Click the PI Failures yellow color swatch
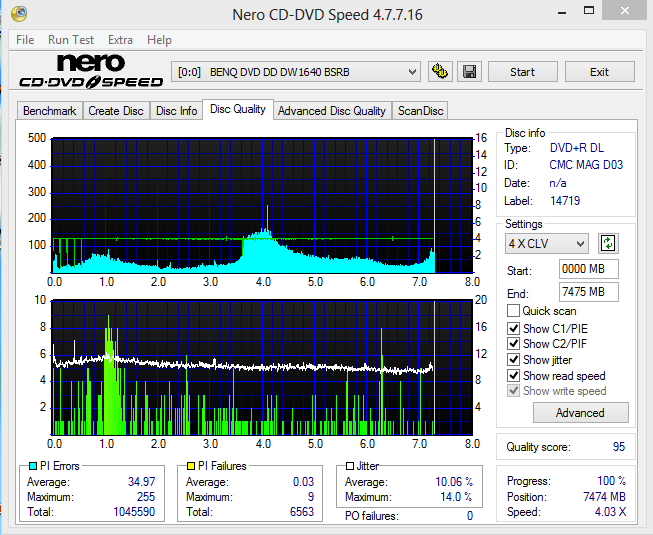This screenshot has width=653, height=535. tap(191, 466)
